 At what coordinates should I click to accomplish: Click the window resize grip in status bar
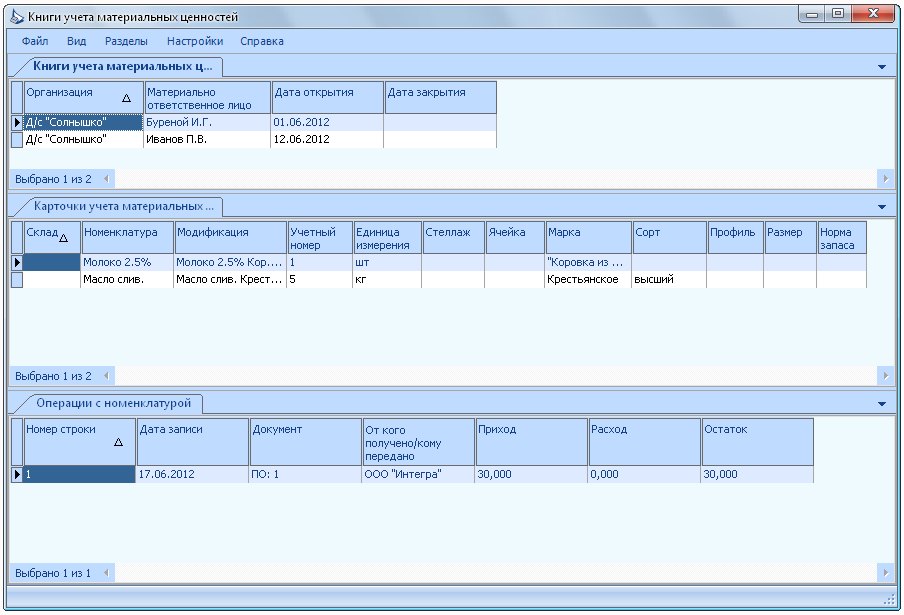[x=888, y=600]
